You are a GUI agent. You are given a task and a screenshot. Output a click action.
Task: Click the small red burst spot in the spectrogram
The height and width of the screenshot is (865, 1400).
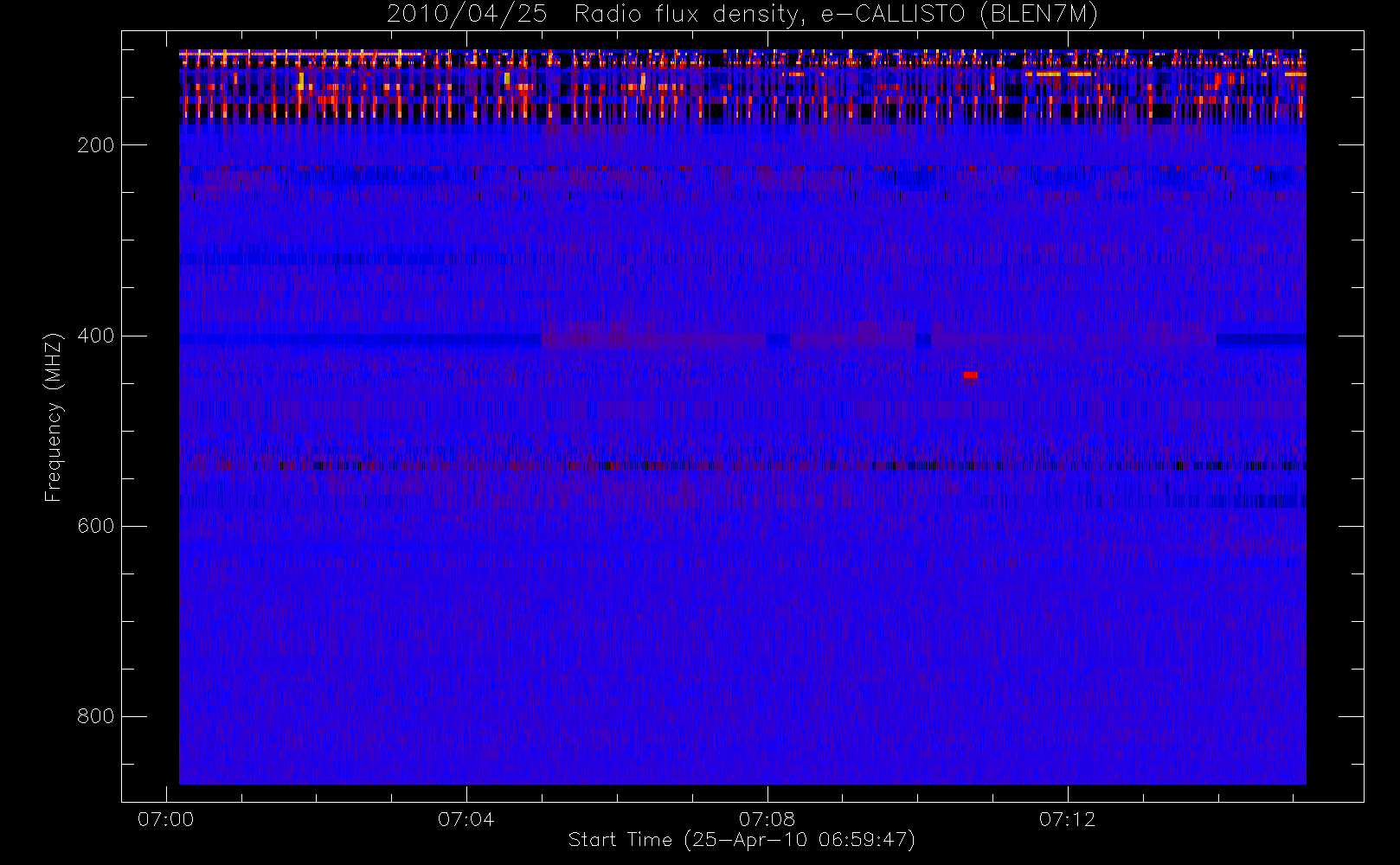(x=970, y=375)
